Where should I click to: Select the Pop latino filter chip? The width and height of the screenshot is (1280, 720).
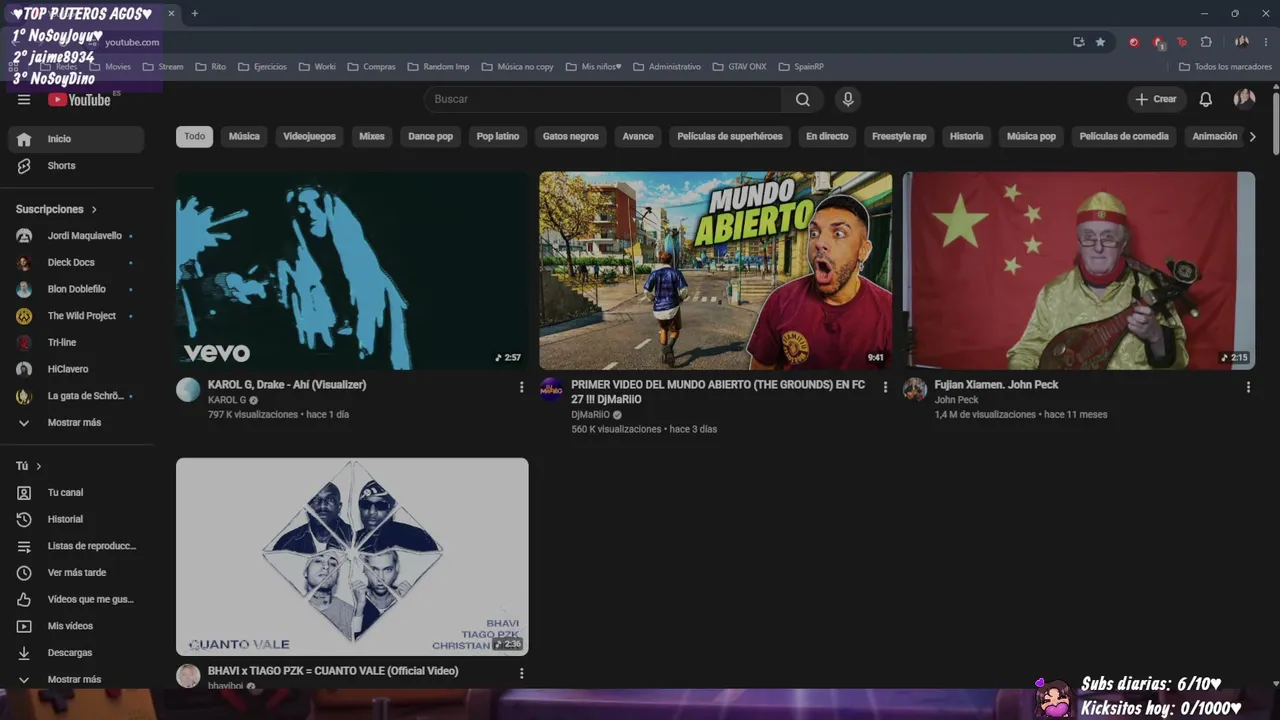coord(498,137)
